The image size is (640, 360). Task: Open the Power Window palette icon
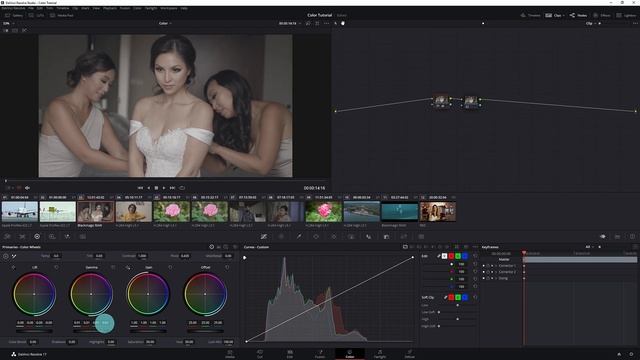[x=316, y=236]
